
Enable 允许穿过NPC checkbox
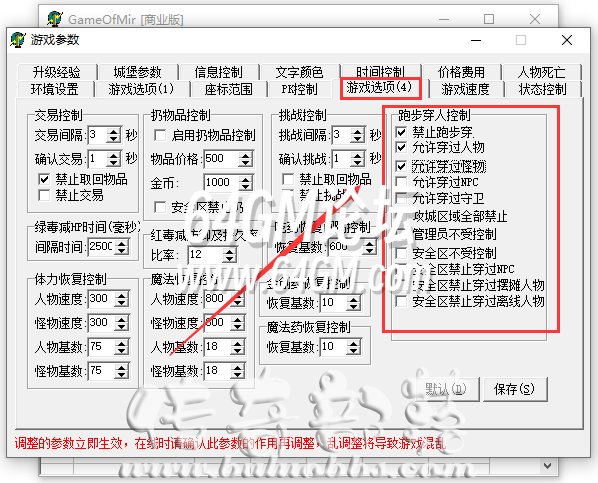click(401, 182)
